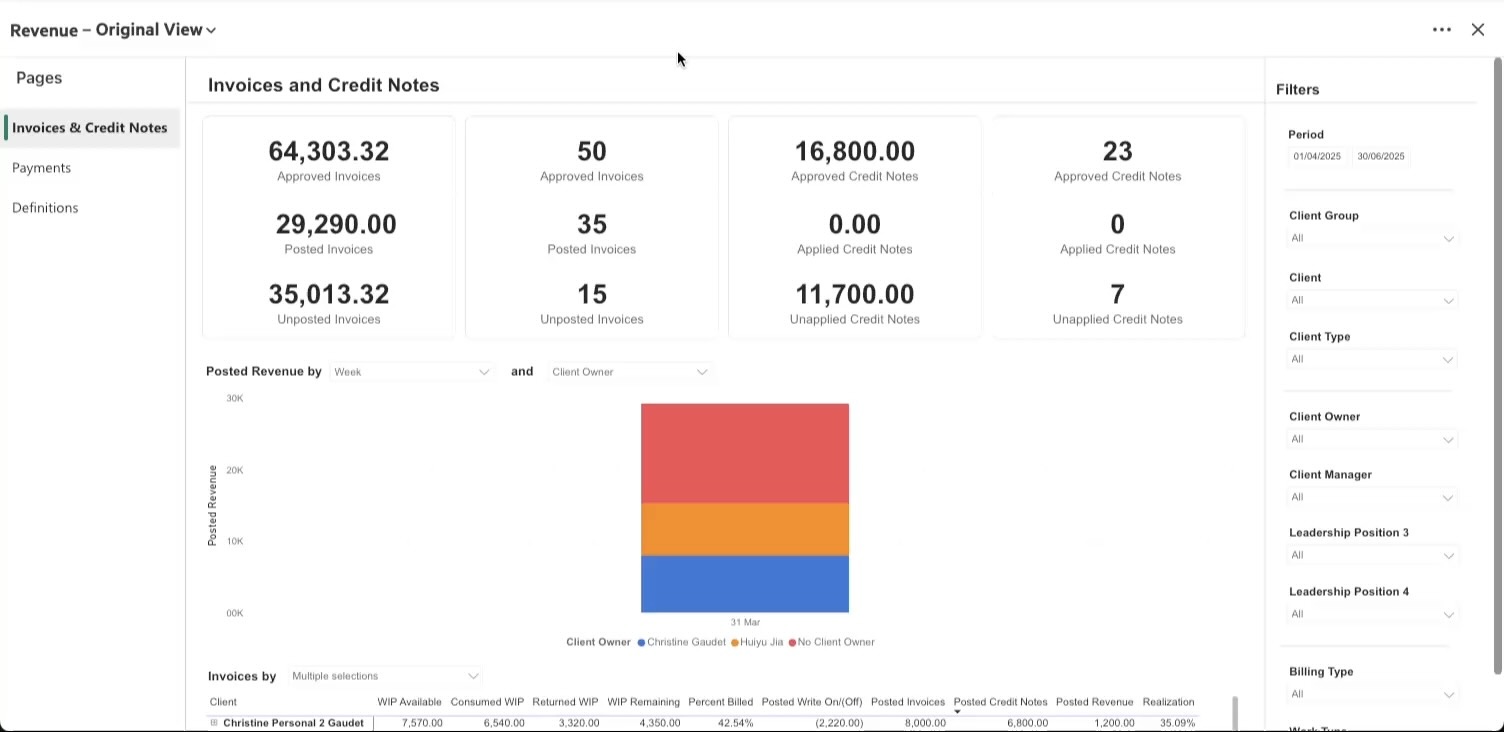Open the more options ellipsis menu

point(1441,29)
